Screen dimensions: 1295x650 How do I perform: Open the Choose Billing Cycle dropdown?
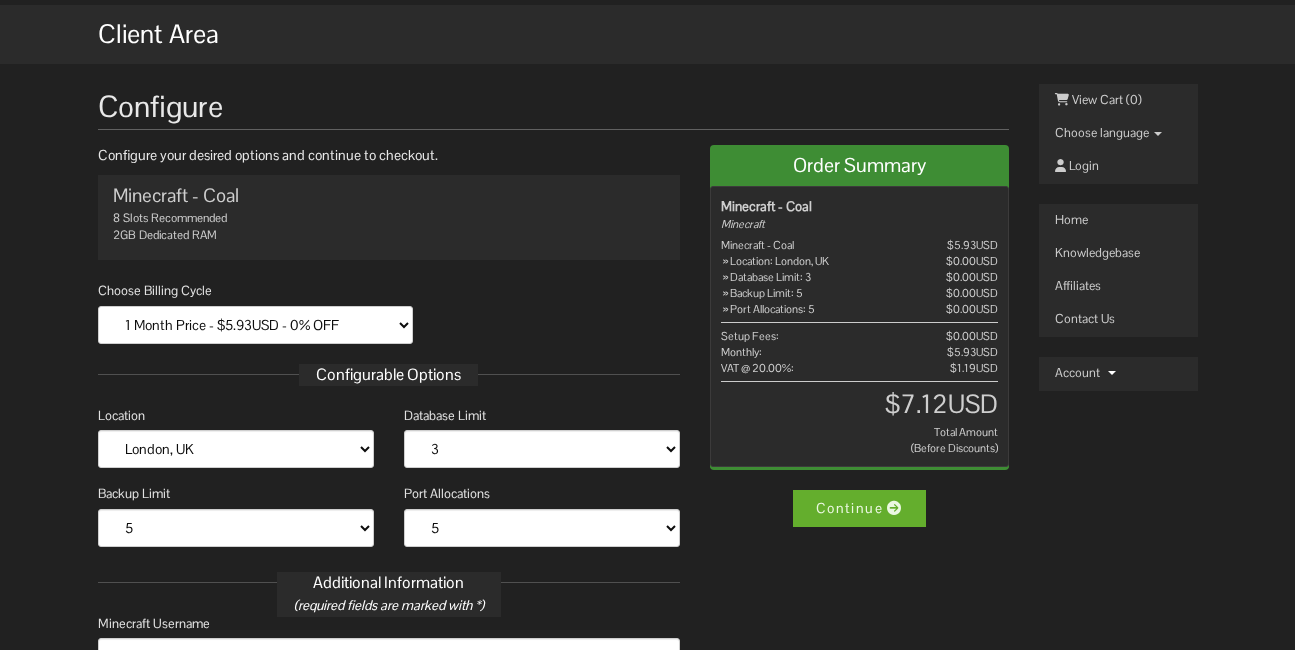click(x=255, y=325)
